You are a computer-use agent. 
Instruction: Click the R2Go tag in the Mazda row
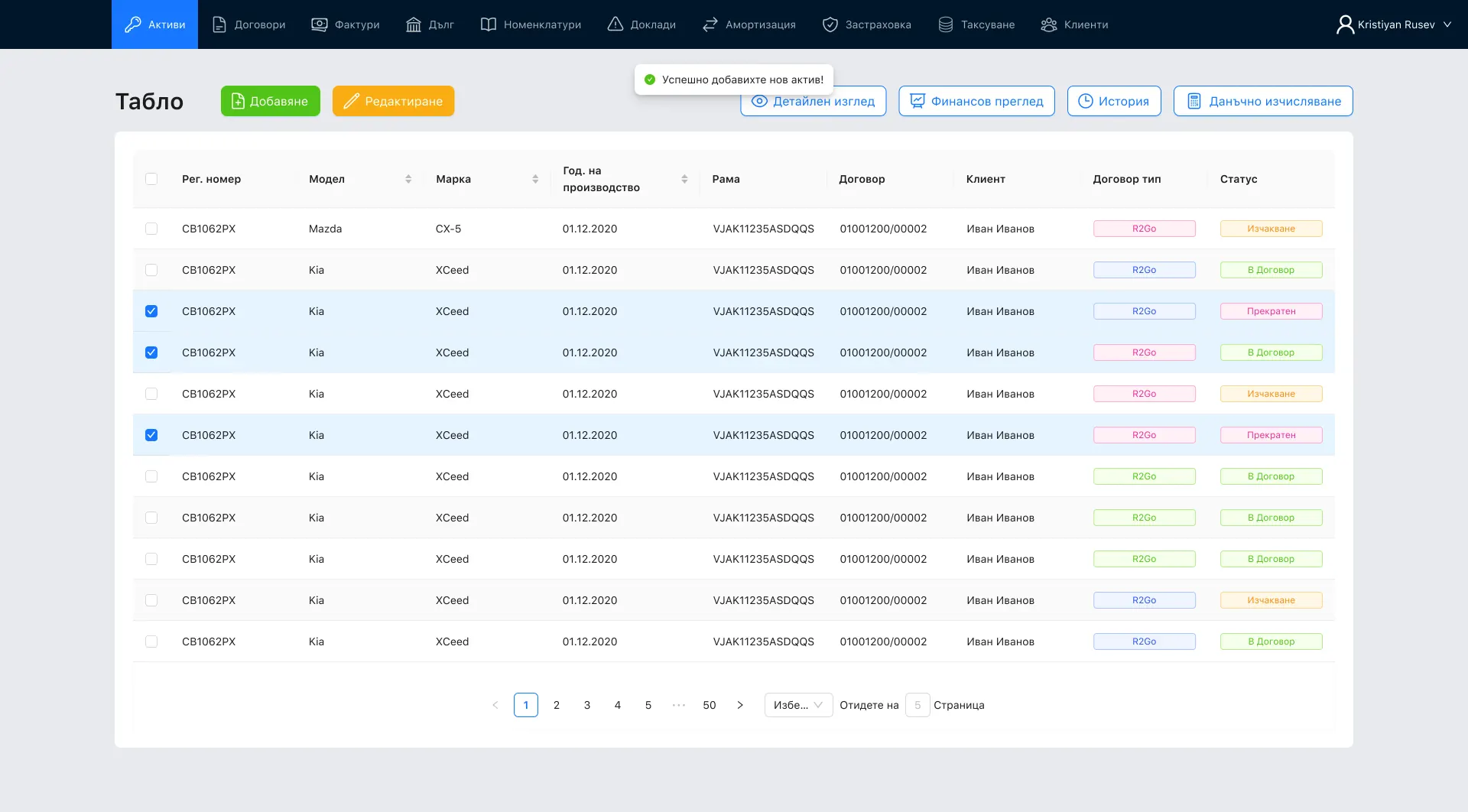(x=1145, y=229)
